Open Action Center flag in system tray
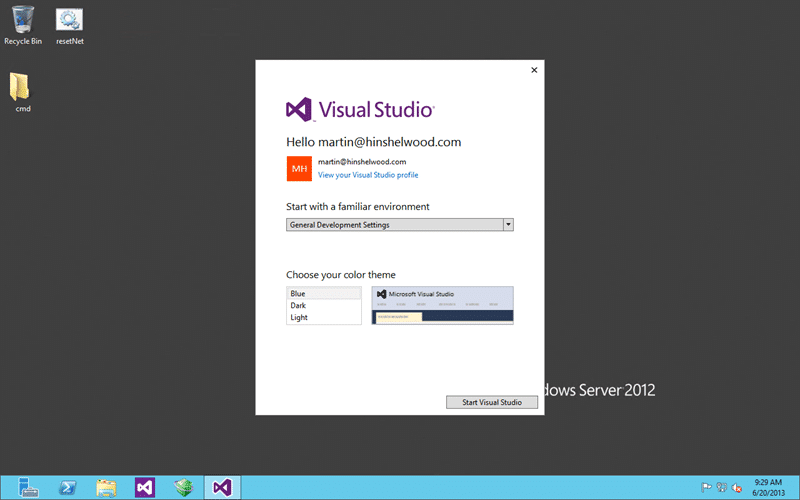Viewport: 800px width, 500px height. pos(706,488)
